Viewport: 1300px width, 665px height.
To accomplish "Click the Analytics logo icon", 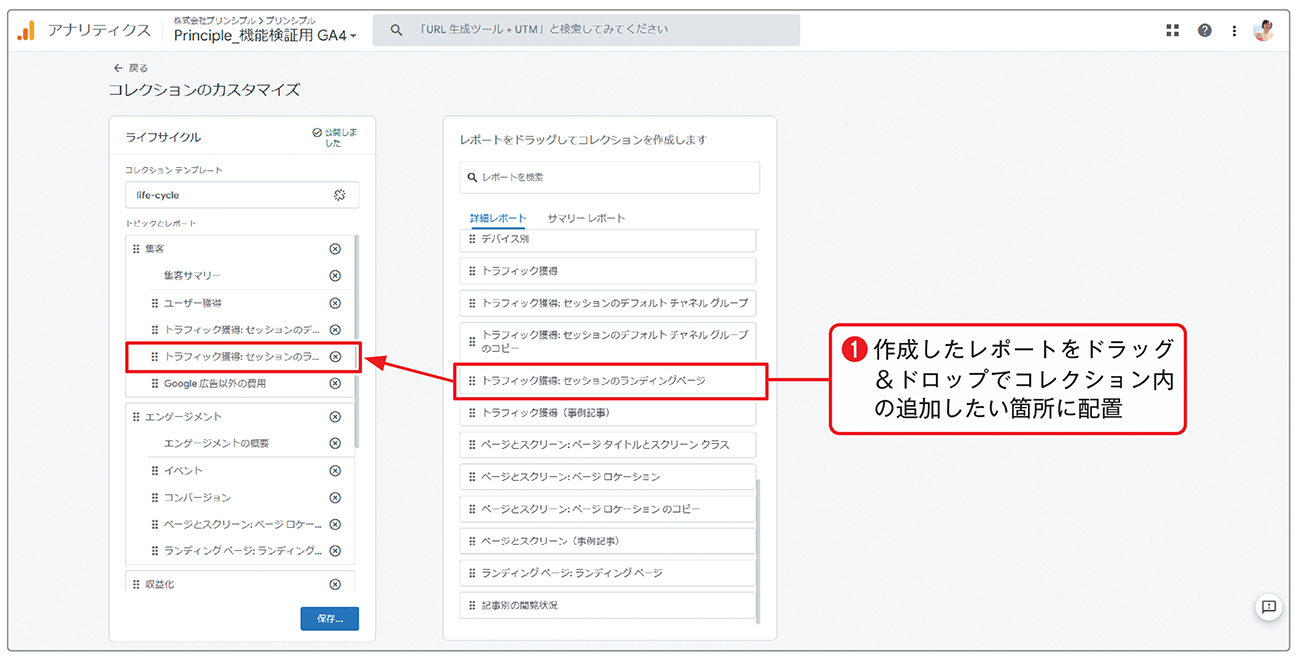I will click(x=26, y=31).
